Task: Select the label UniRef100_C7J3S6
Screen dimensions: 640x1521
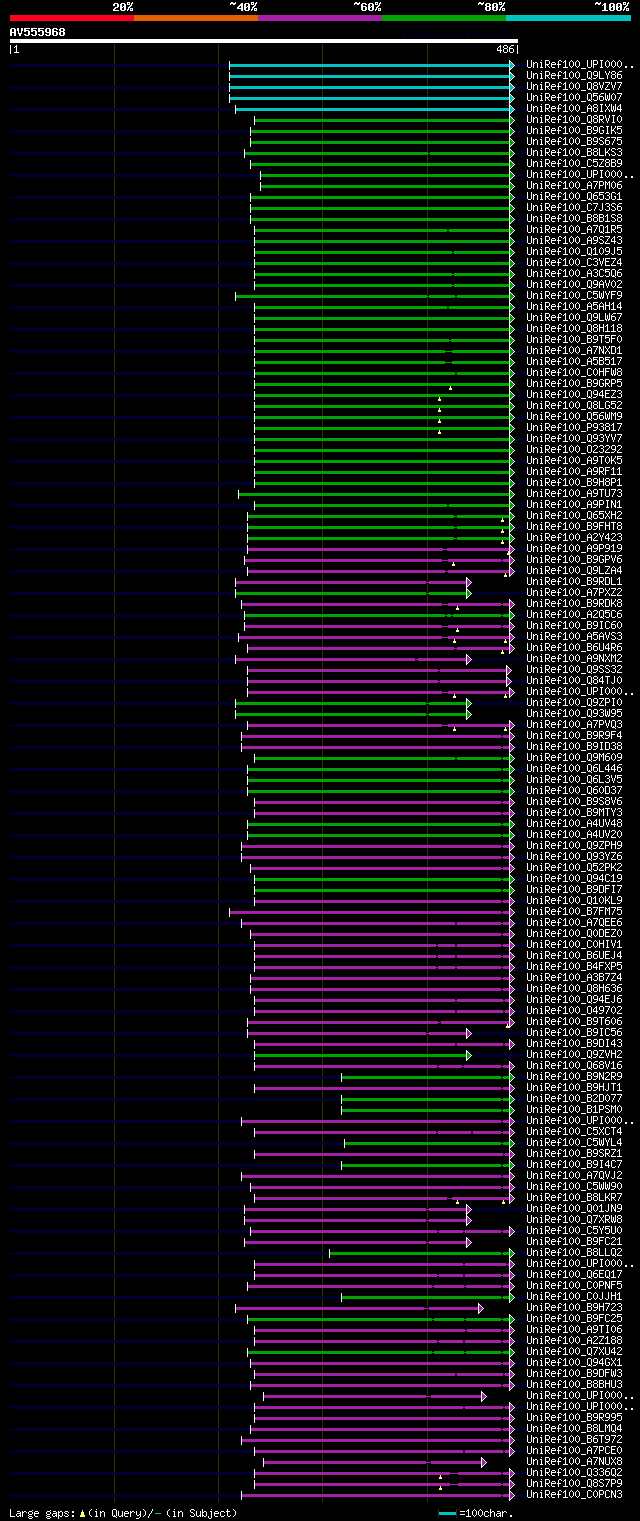Action: pyautogui.click(x=574, y=207)
